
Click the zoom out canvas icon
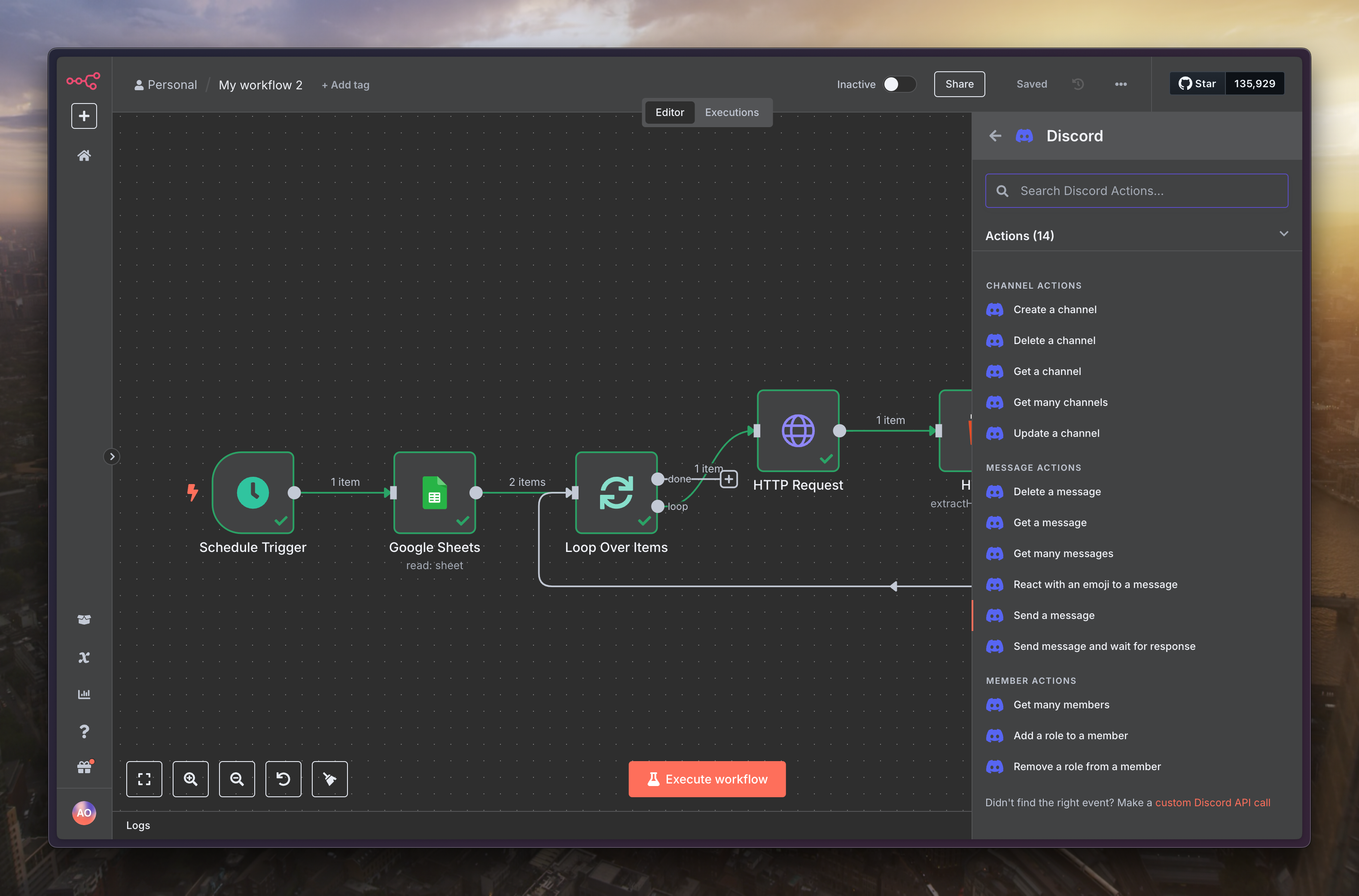click(x=237, y=779)
